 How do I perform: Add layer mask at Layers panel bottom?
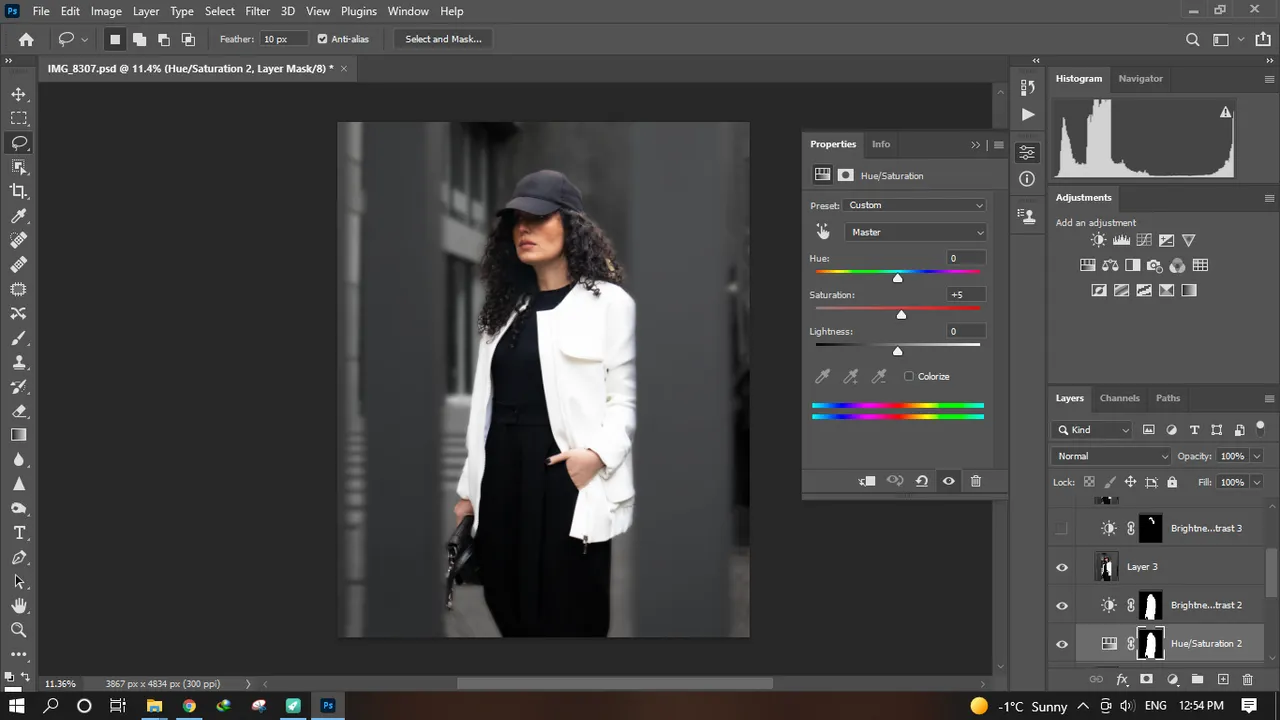(1147, 679)
